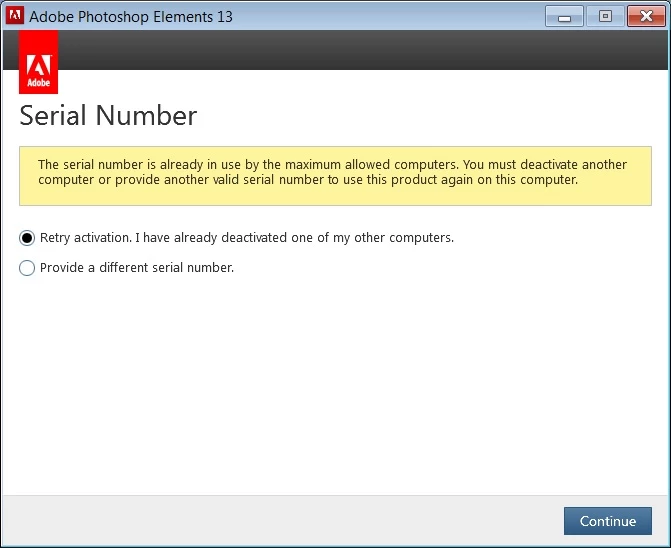
Task: Close the Photoshop Elements 13 dialog
Action: click(646, 17)
